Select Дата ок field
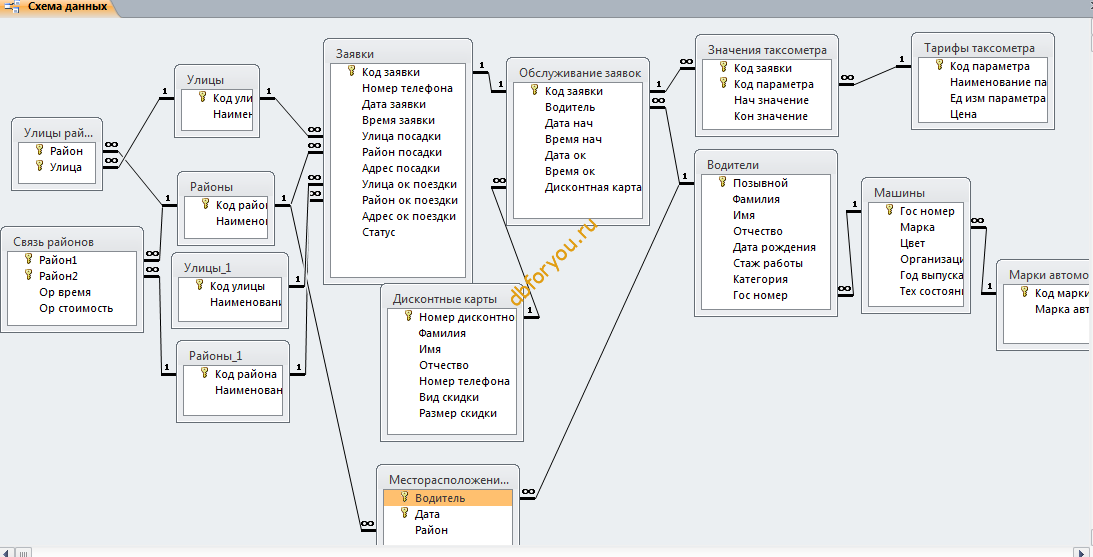This screenshot has height=557, width=1093. click(578, 155)
